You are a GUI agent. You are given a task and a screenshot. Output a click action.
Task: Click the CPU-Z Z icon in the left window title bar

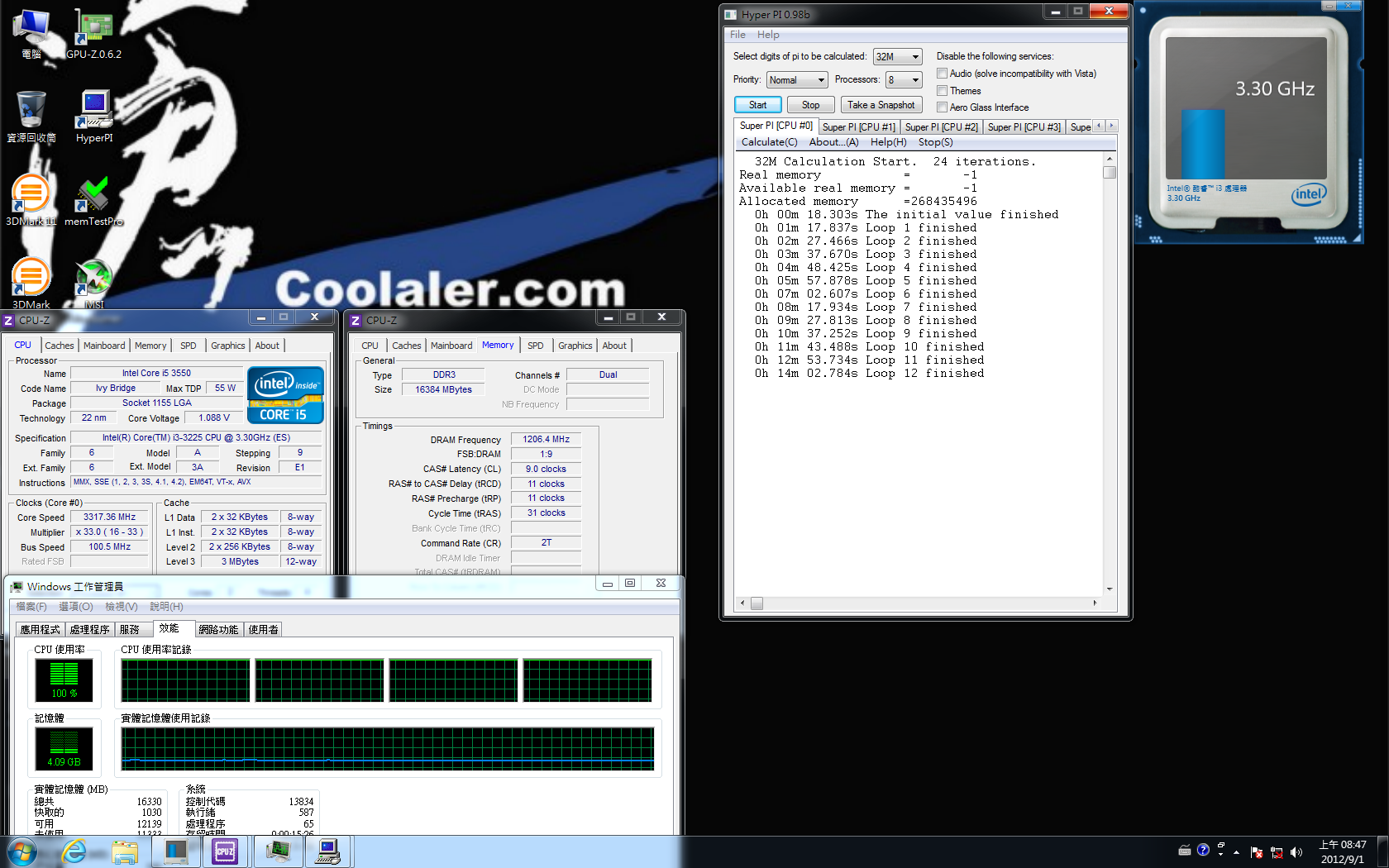8,320
